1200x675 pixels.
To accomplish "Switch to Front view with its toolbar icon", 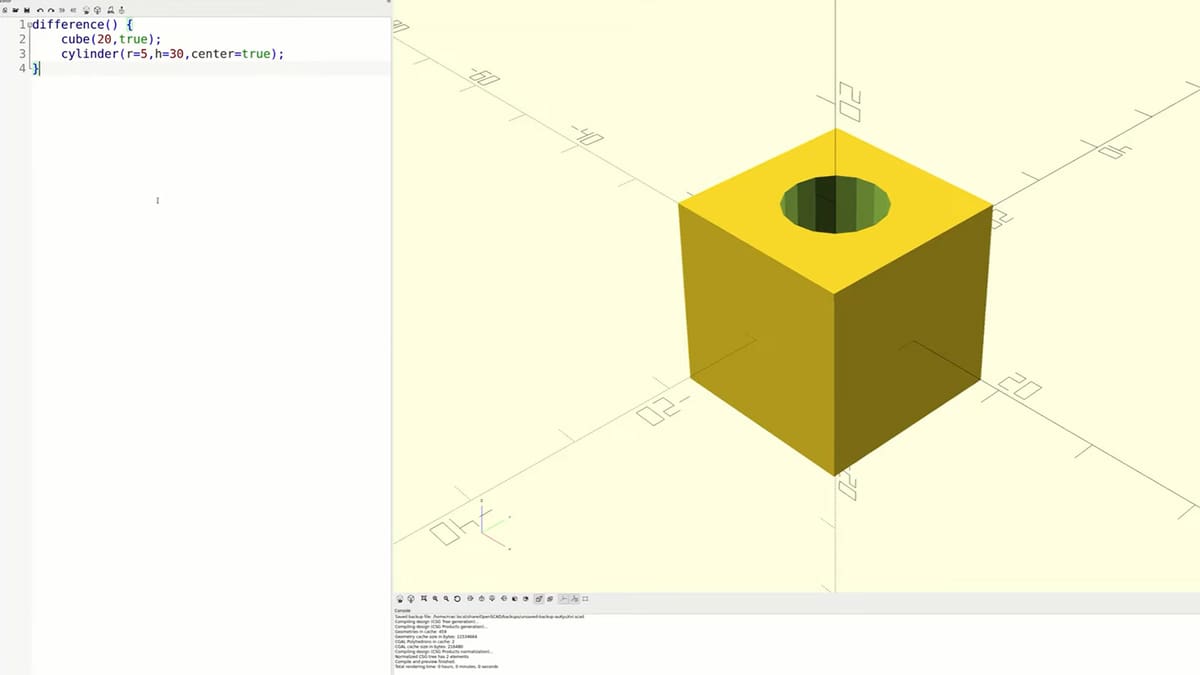I will pyautogui.click(x=515, y=598).
